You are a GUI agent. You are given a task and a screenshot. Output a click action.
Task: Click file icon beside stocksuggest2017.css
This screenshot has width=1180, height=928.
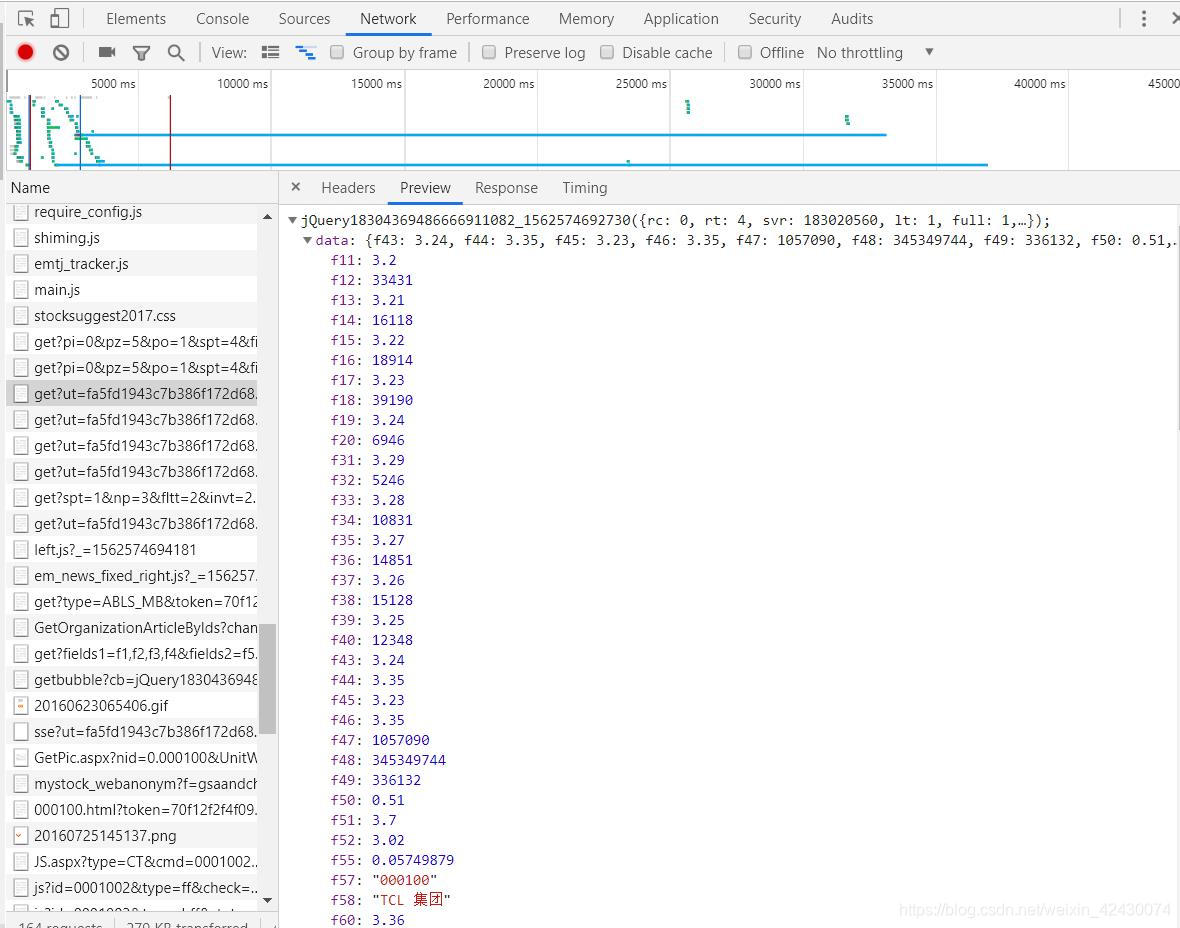click(21, 316)
